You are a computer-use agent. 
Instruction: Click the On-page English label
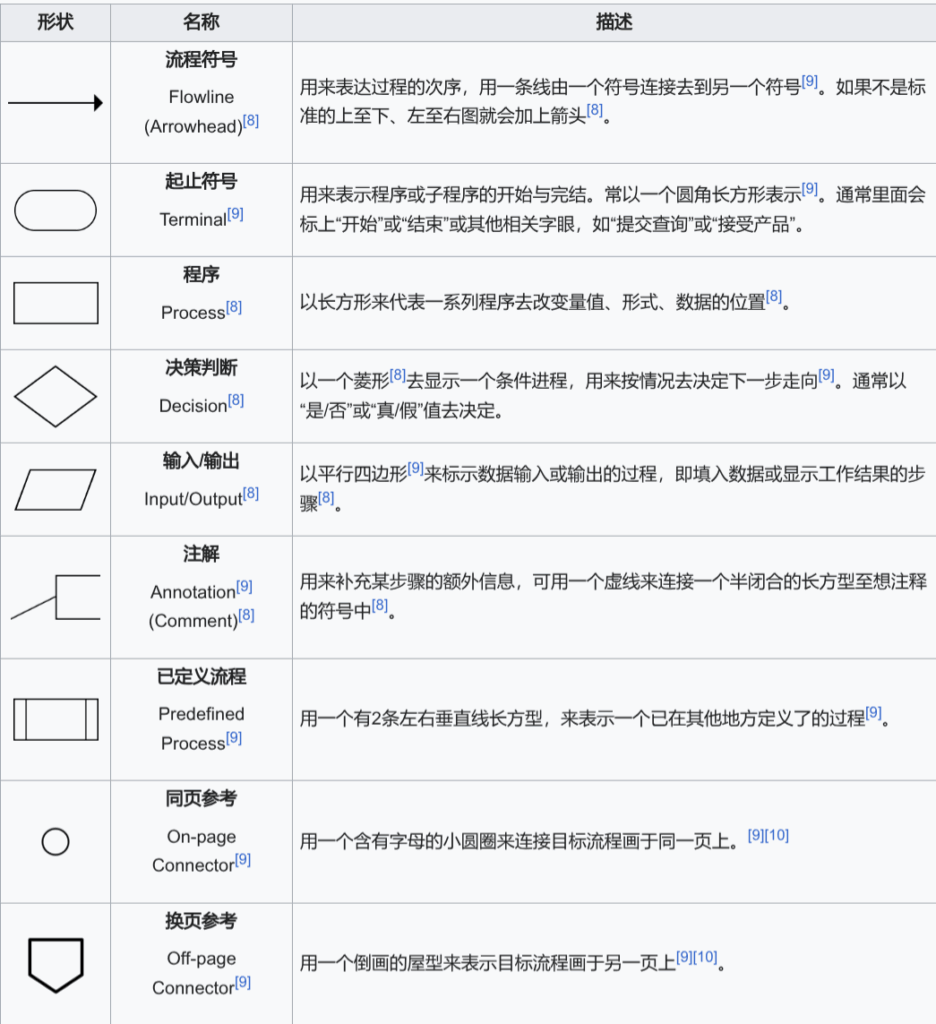[201, 837]
